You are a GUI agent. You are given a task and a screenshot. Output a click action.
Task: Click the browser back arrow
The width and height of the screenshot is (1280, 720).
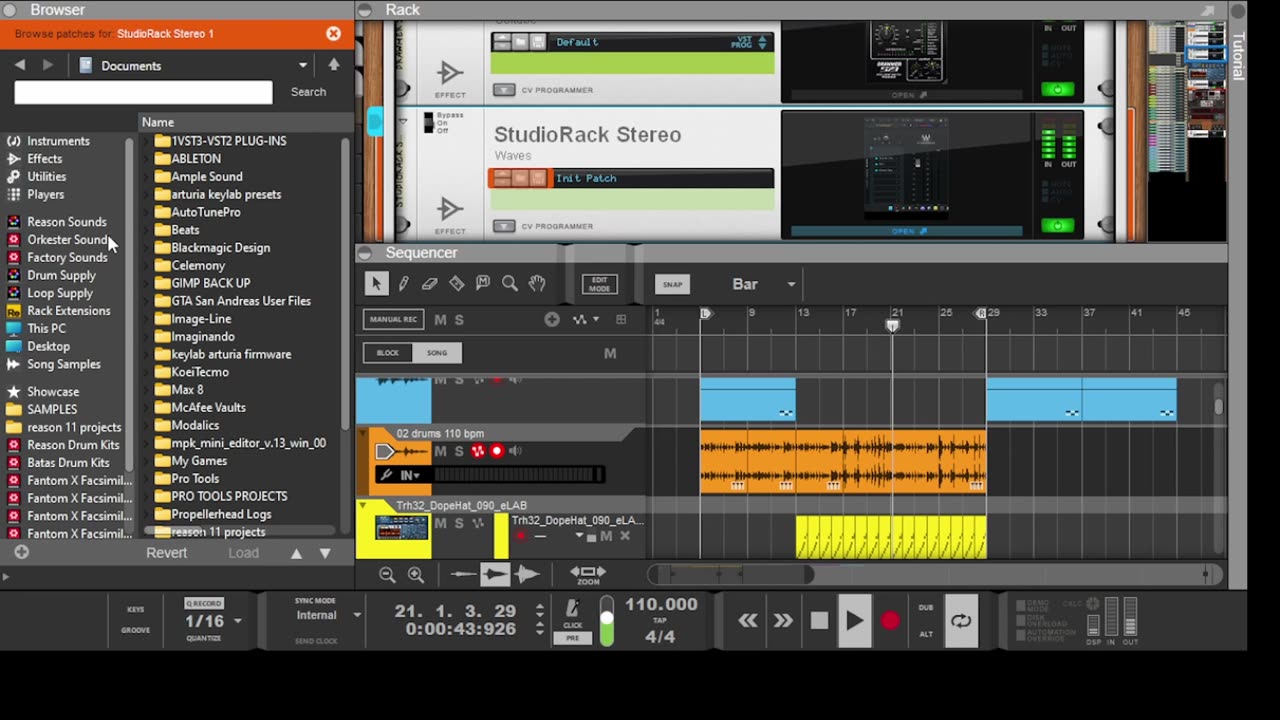(20, 65)
